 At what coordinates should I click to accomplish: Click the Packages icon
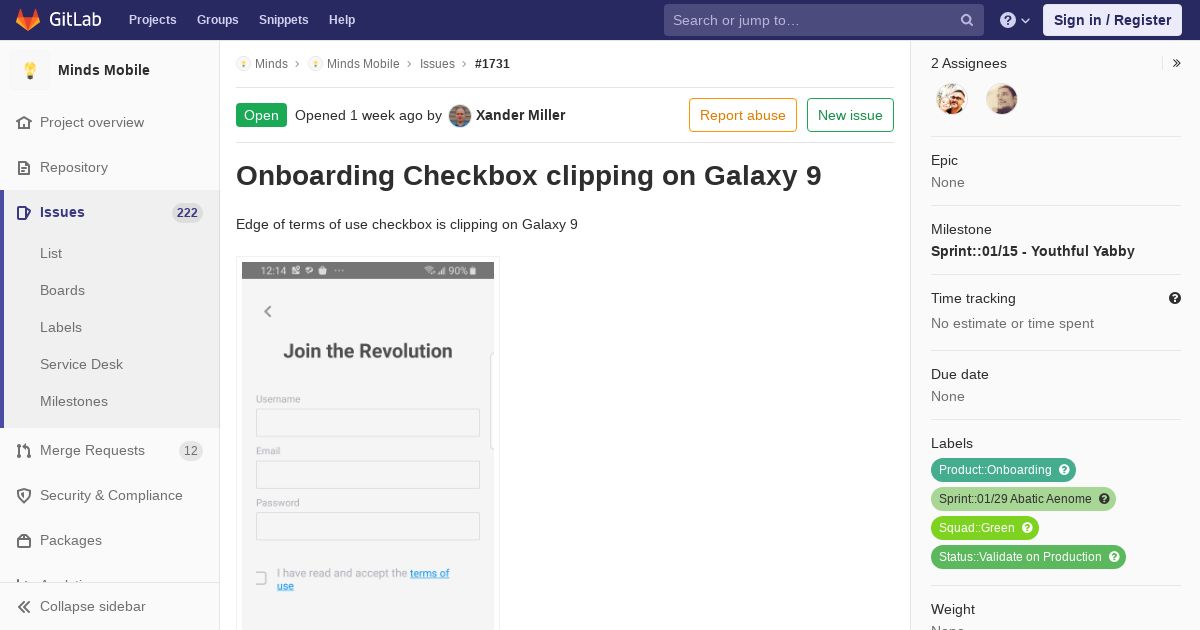(24, 540)
